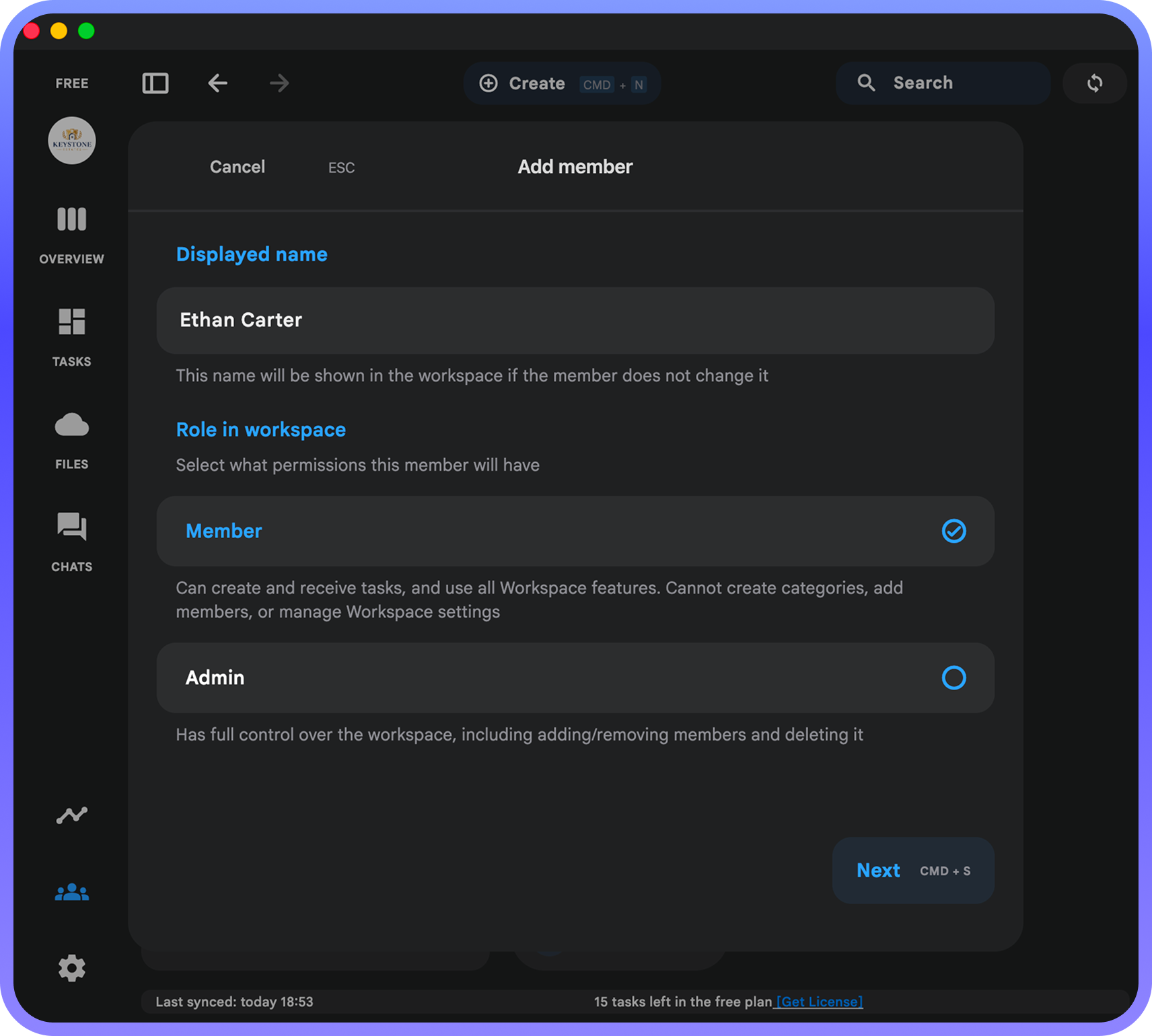Open the Overview section
This screenshot has width=1152, height=1036.
[x=72, y=235]
